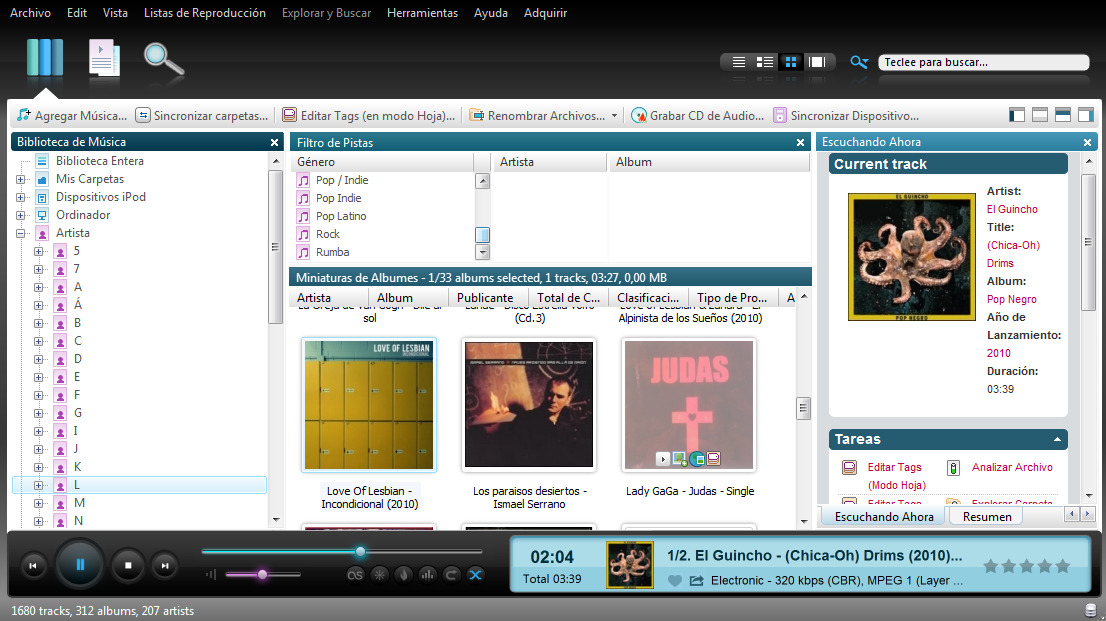Switch to the Resumen tab
Viewport: 1106px width, 621px height.
click(986, 517)
